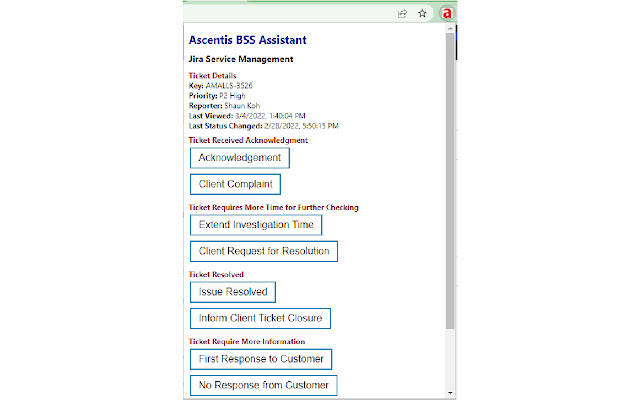Click First Response to Customer button
The width and height of the screenshot is (640, 400).
(x=261, y=359)
